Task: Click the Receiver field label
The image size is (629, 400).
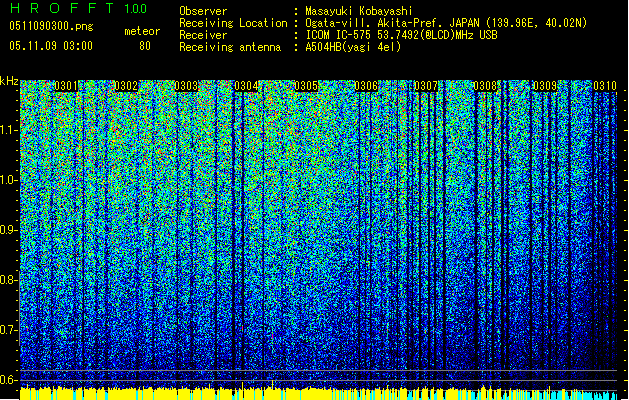Action: [x=203, y=35]
